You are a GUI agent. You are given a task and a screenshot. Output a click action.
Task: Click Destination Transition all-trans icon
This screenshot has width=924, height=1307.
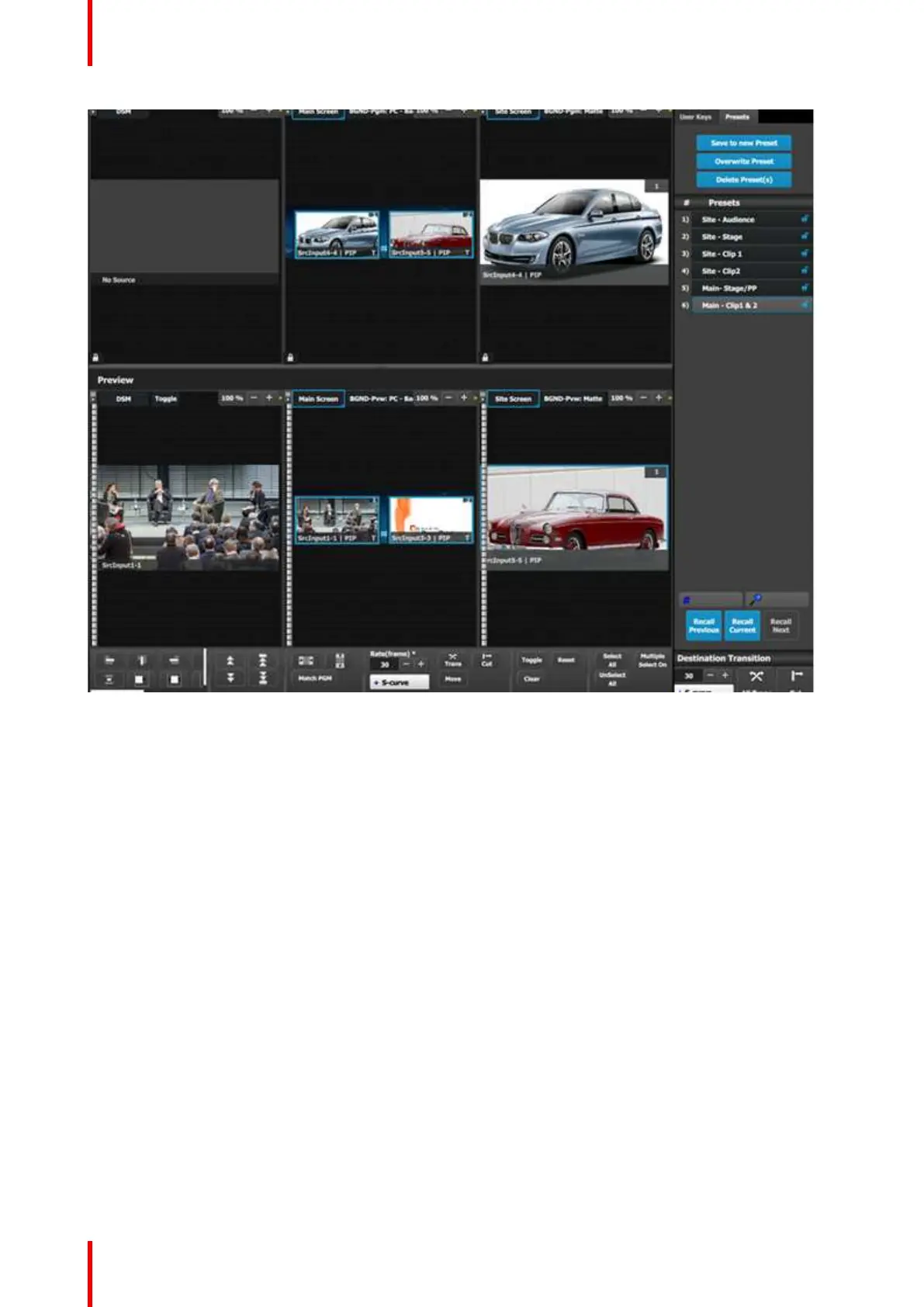coord(756,676)
